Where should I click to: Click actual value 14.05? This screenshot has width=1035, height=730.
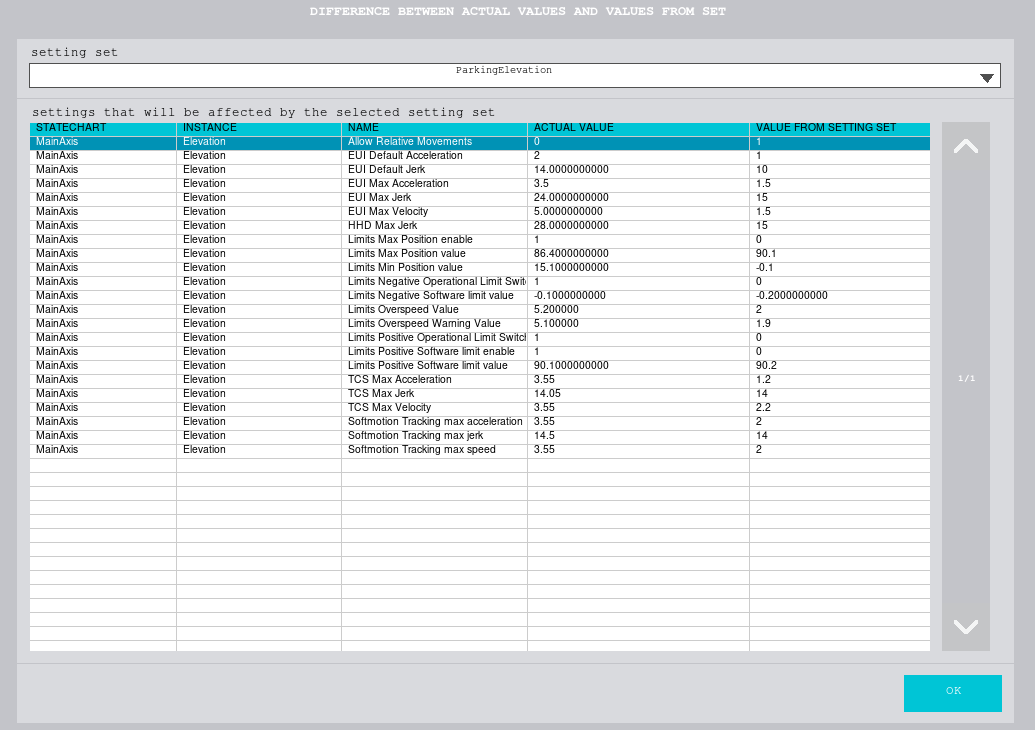[547, 393]
